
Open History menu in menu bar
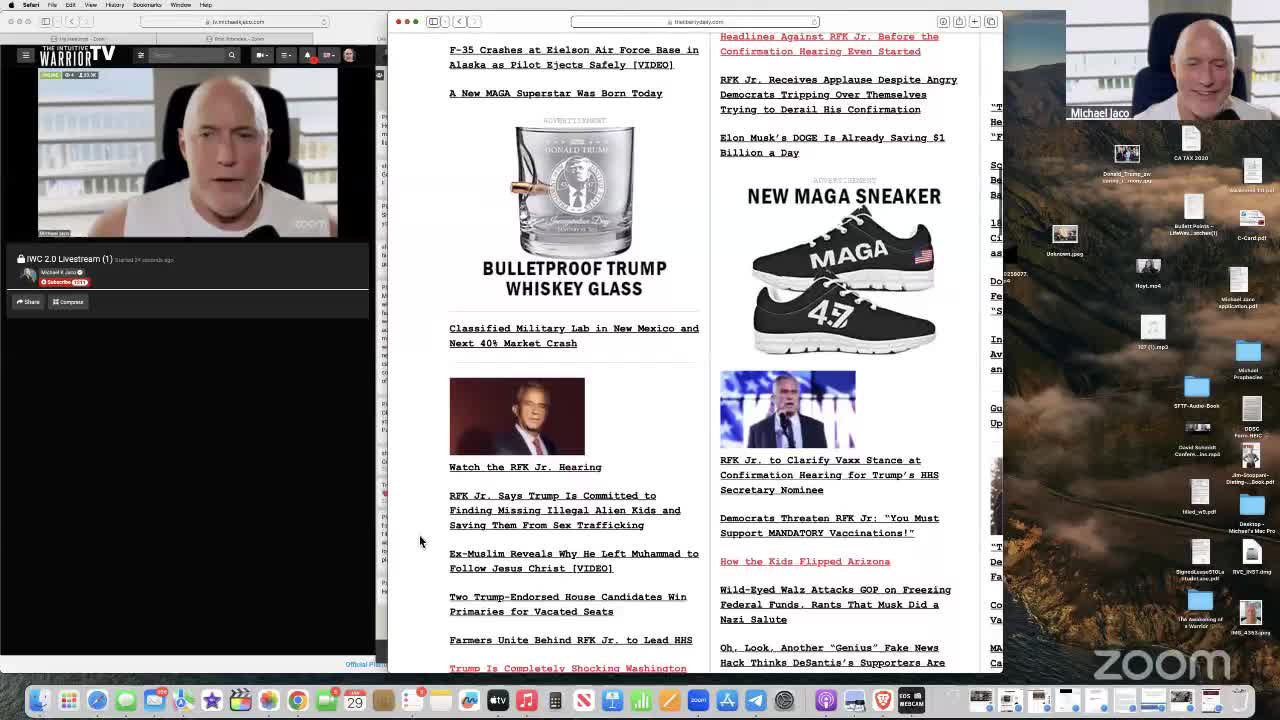tap(115, 5)
